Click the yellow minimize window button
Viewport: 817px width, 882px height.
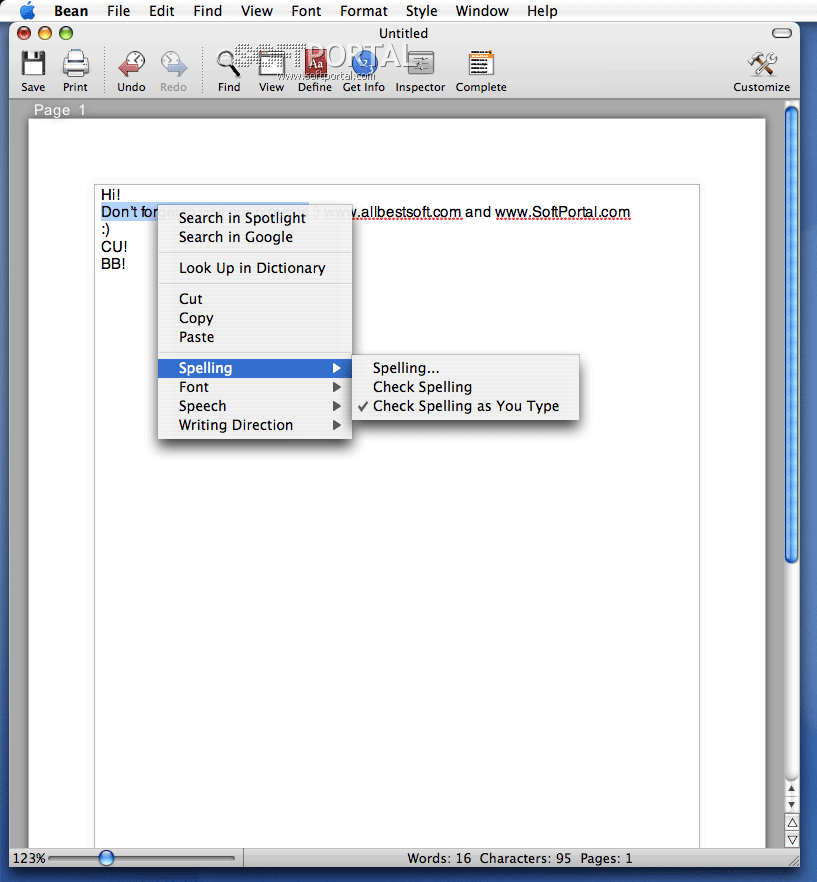point(45,33)
